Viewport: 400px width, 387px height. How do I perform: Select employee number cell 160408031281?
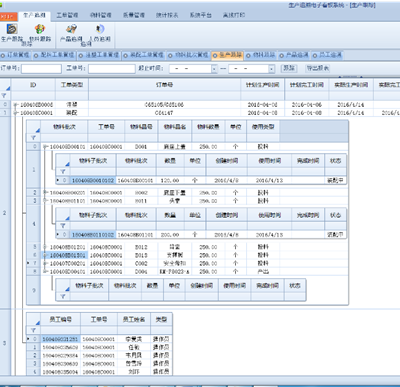(x=60, y=339)
